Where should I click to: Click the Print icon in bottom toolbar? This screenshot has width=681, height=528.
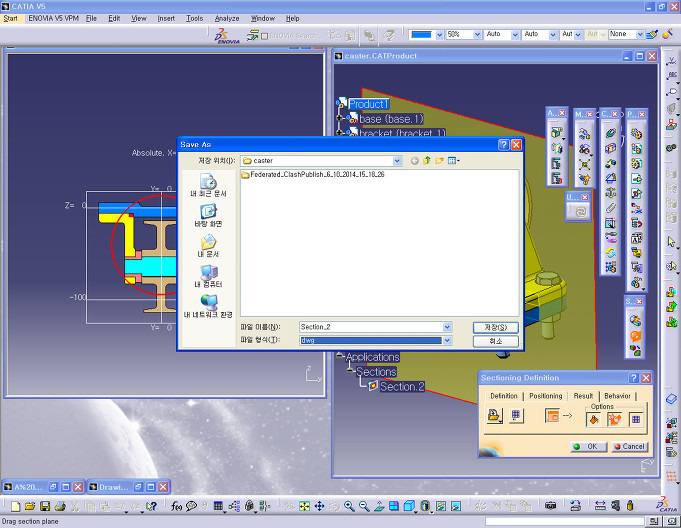click(x=60, y=506)
